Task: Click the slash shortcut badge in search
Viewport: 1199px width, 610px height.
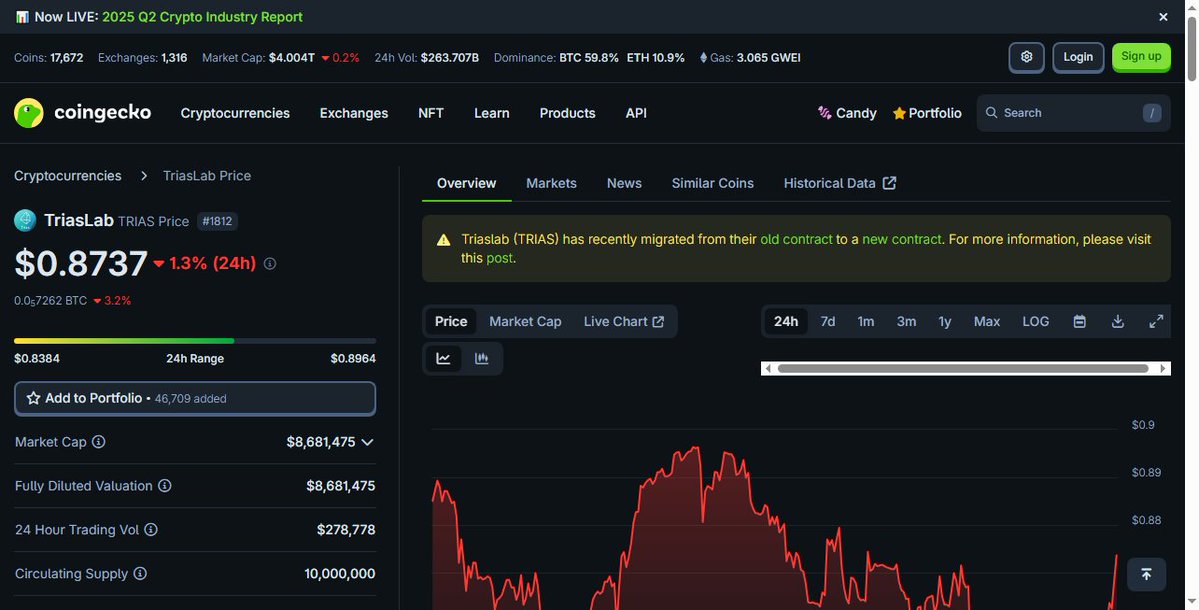Action: point(1152,113)
